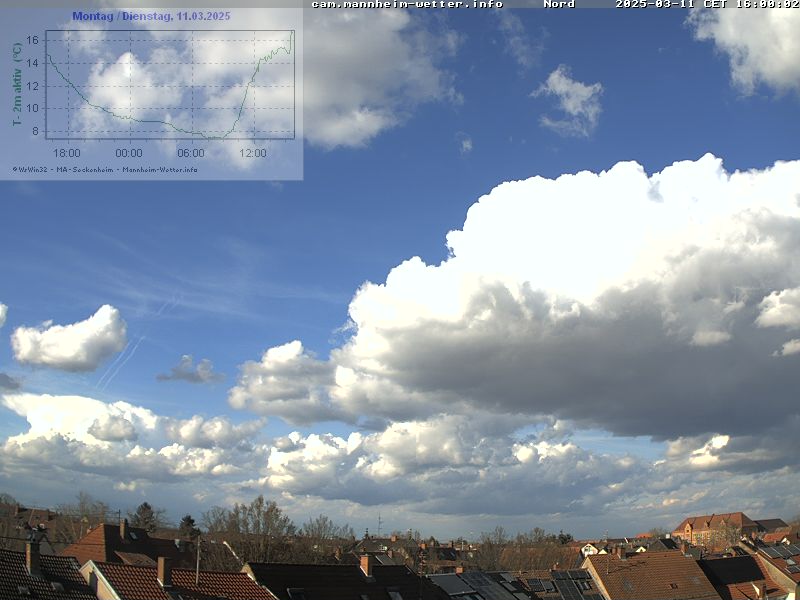Click the Nord direction label
This screenshot has height=600, width=800.
[x=559, y=4]
